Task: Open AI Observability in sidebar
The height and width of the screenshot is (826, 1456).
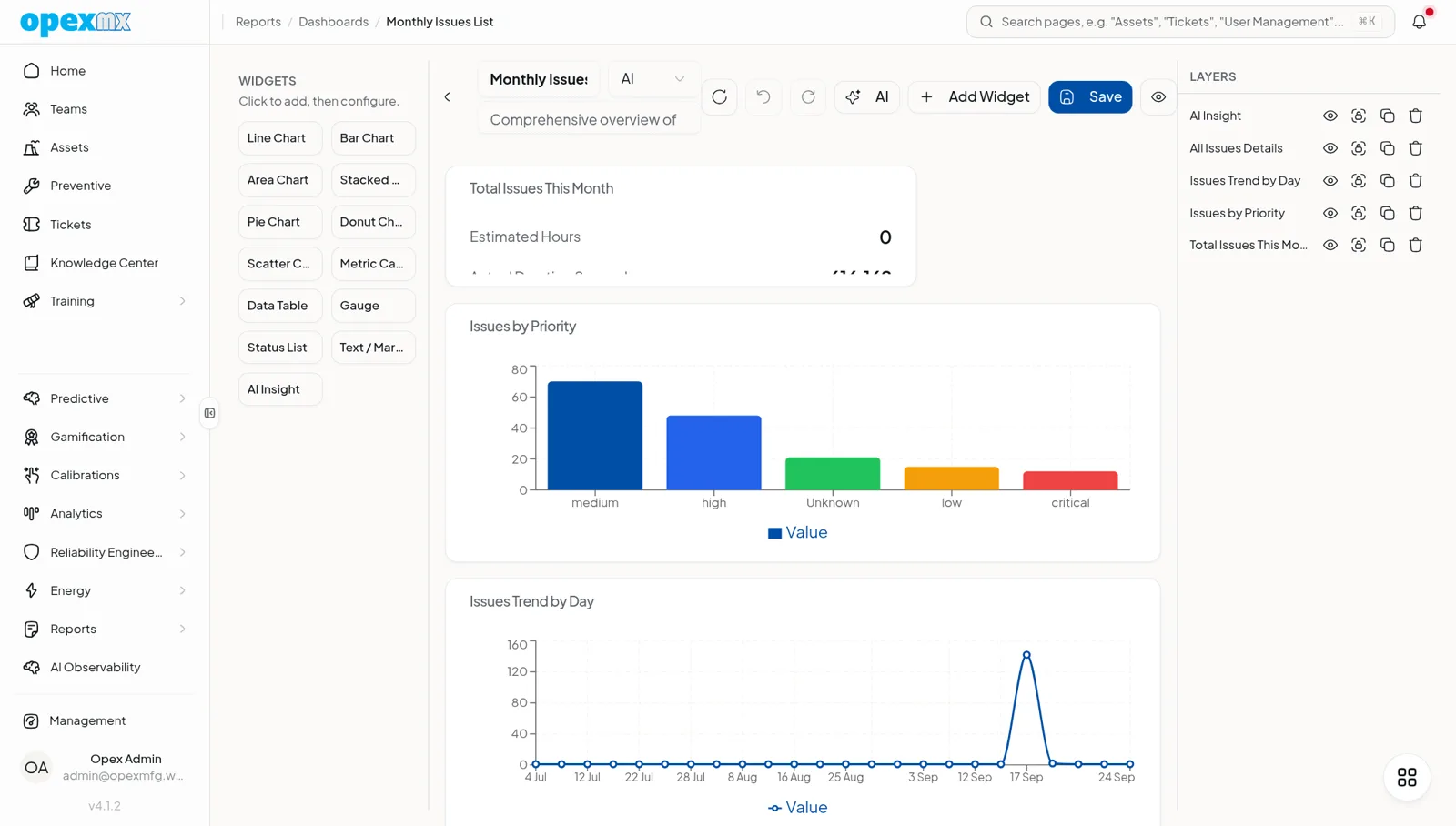Action: tap(105, 667)
